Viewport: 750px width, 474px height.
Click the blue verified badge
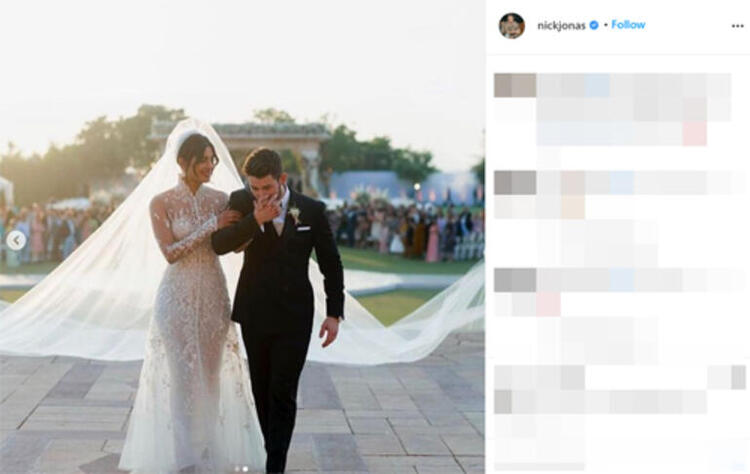pyautogui.click(x=594, y=25)
